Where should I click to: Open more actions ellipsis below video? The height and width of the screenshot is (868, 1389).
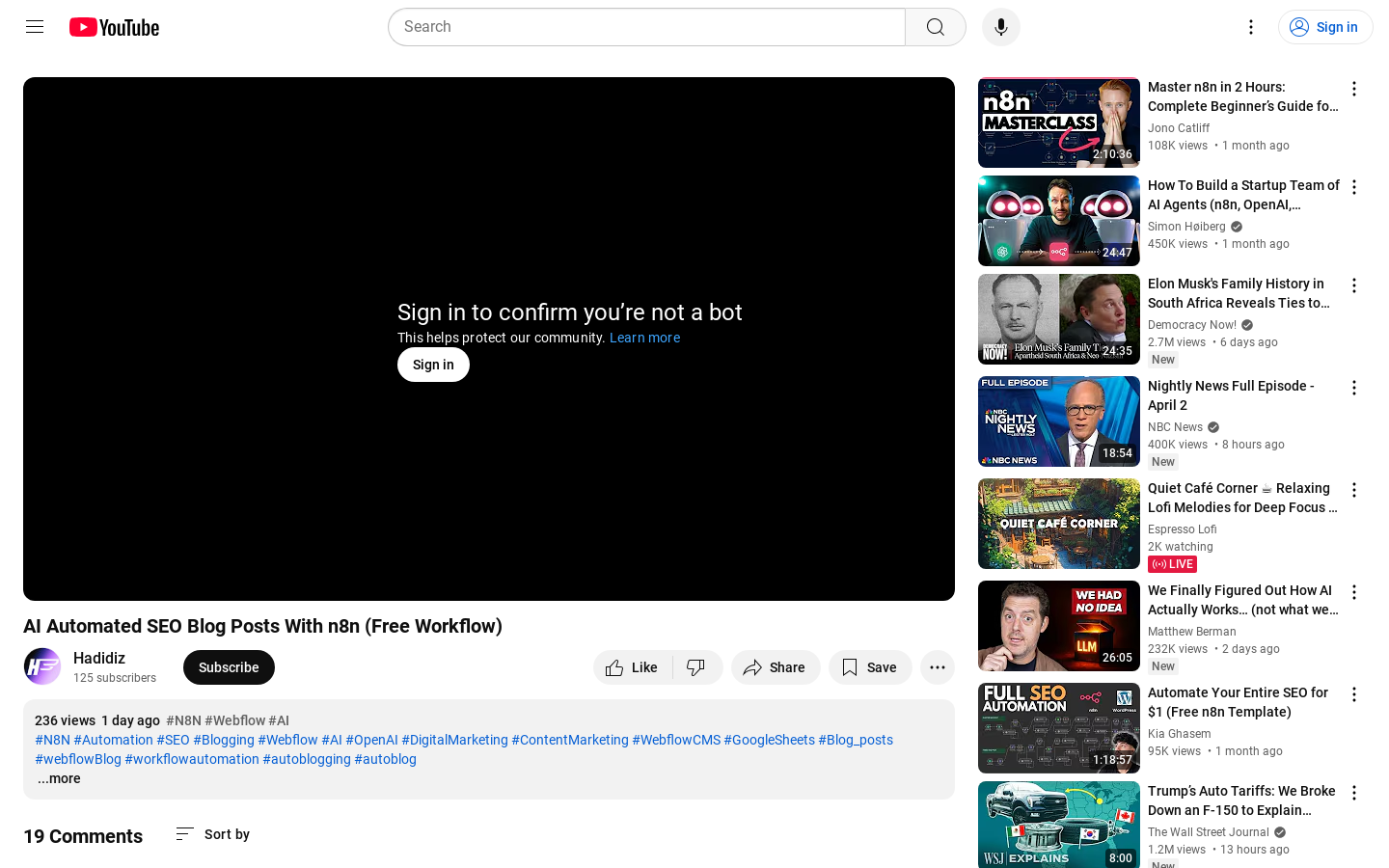click(938, 667)
